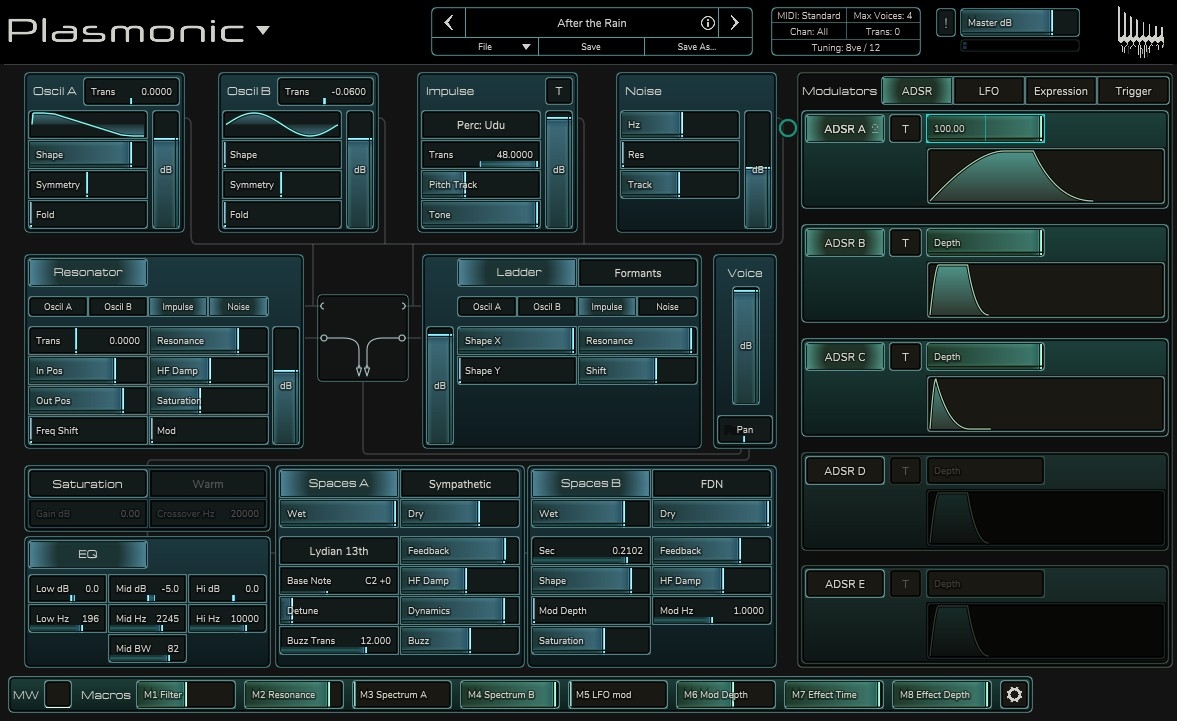Viewport: 1177px width, 721px height.
Task: Open the Formants filter type selector
Action: [637, 273]
